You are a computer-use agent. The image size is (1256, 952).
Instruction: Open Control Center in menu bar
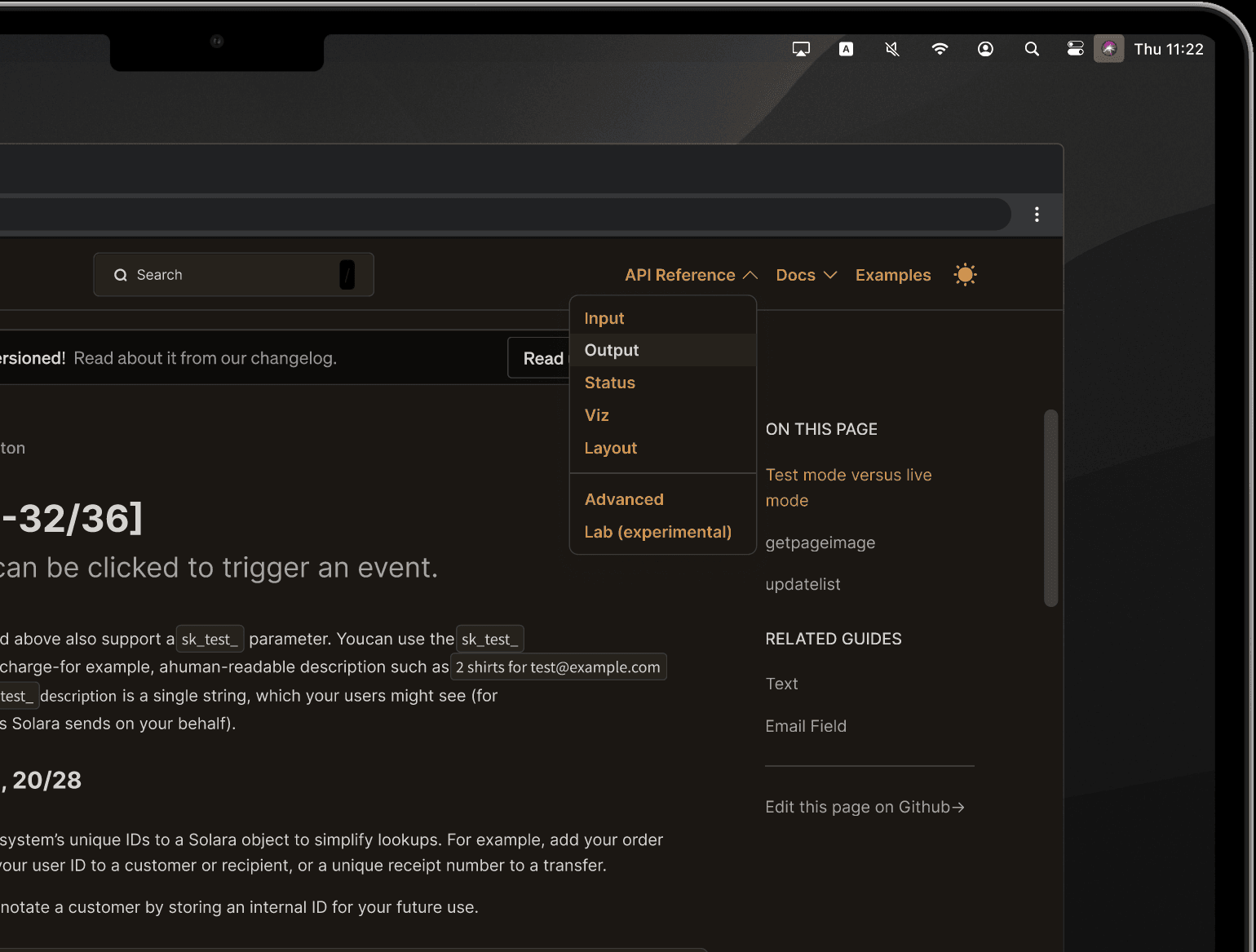(1076, 49)
